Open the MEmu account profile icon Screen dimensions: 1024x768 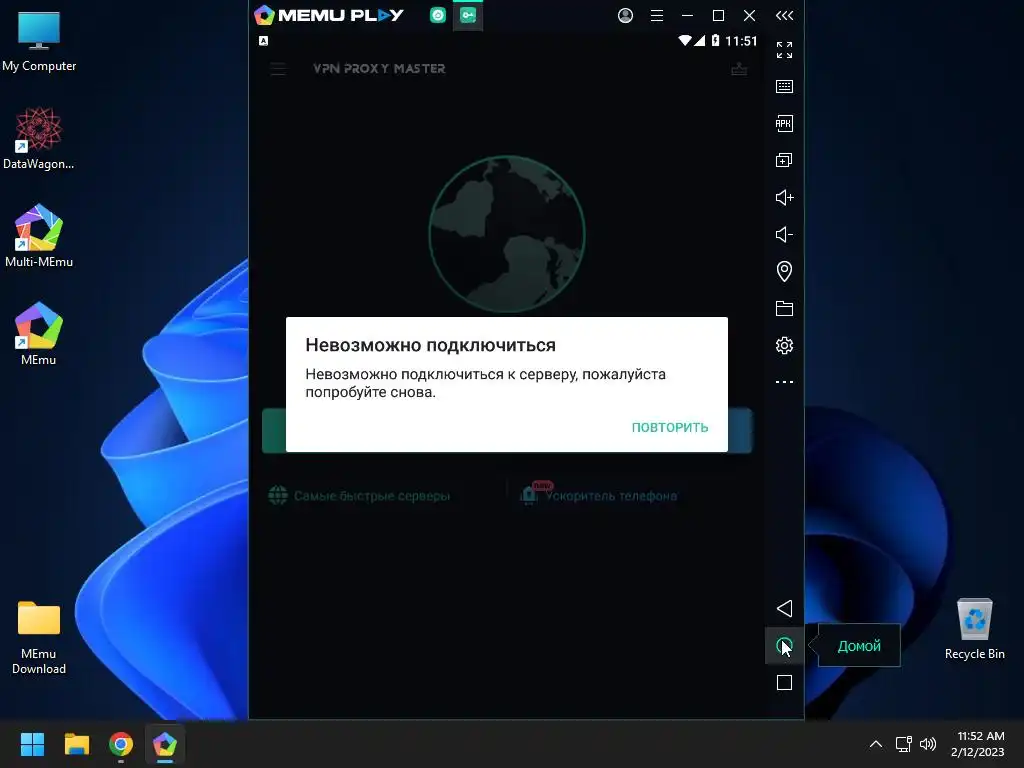tap(625, 15)
